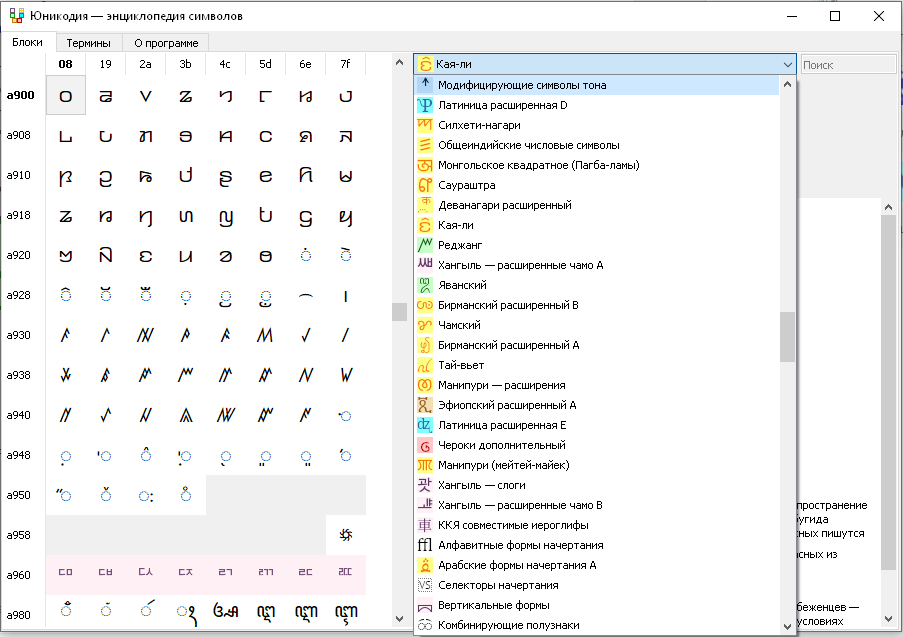Select the character at row a900 column 08

66,96
